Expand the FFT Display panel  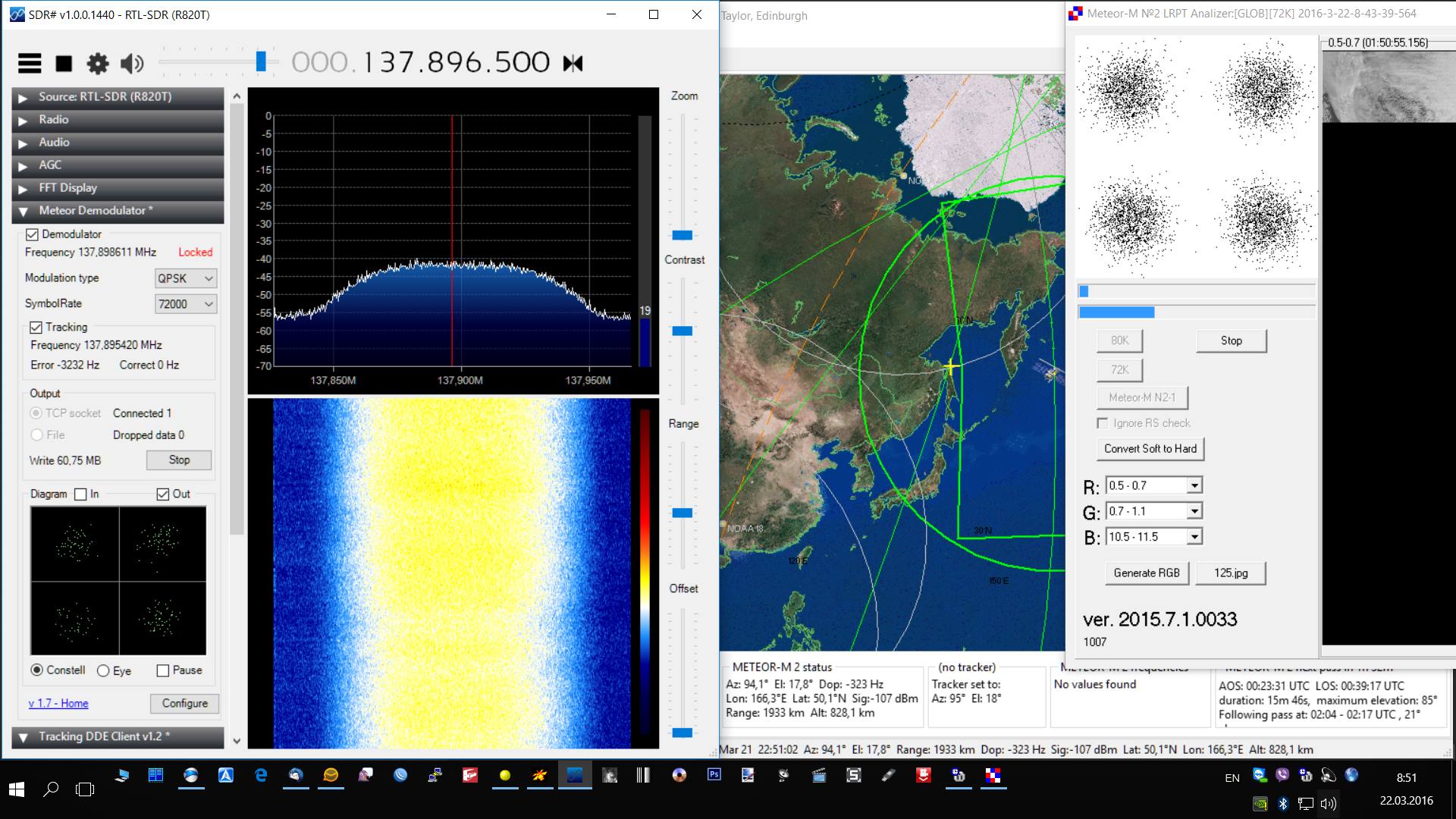pyautogui.click(x=118, y=188)
